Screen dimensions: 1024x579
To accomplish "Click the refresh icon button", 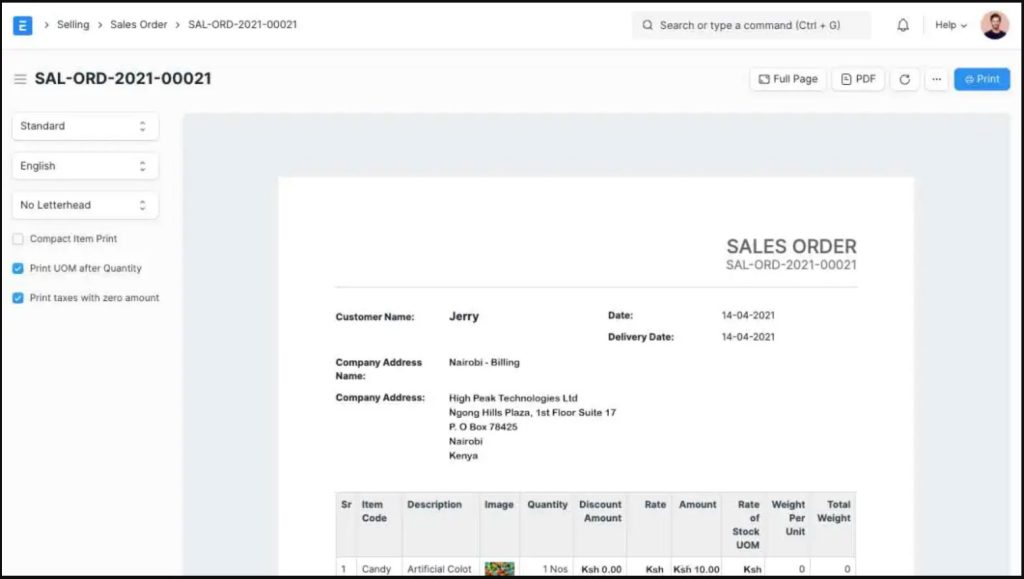I will (905, 79).
